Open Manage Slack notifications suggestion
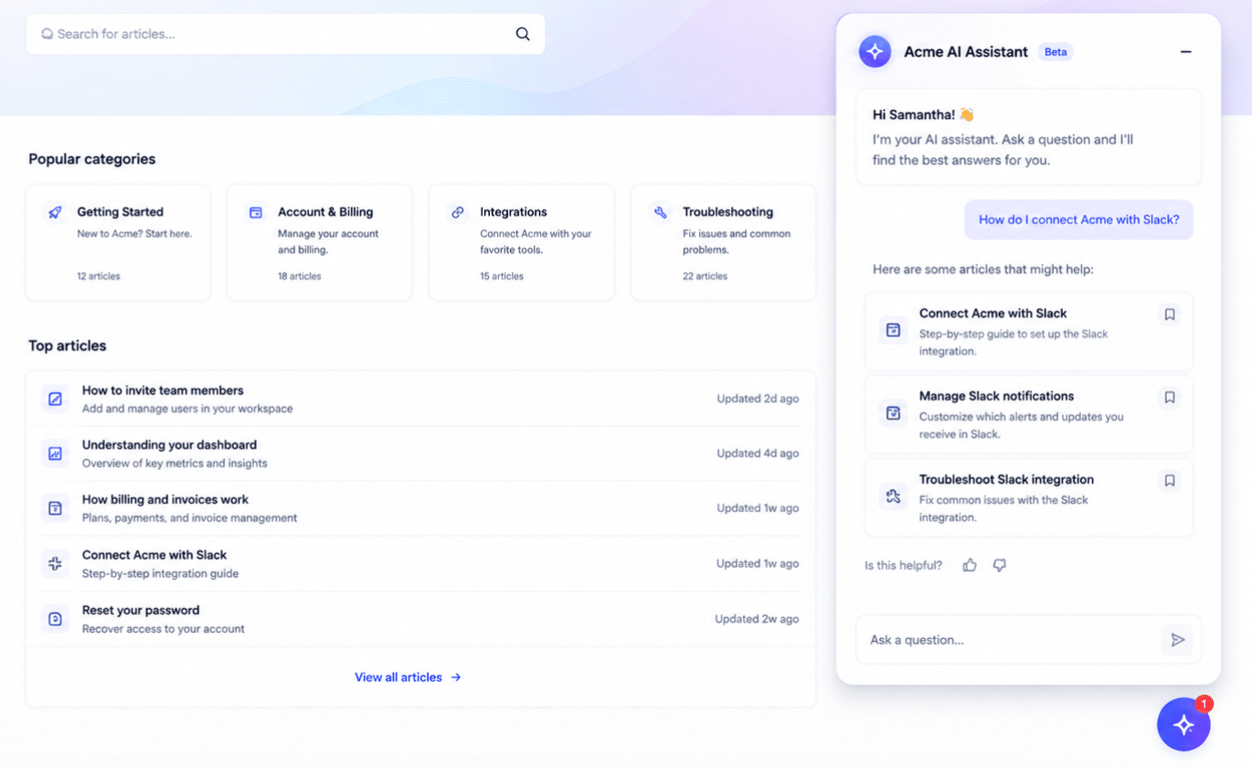Screen dimensions: 1252x768 tap(1029, 414)
